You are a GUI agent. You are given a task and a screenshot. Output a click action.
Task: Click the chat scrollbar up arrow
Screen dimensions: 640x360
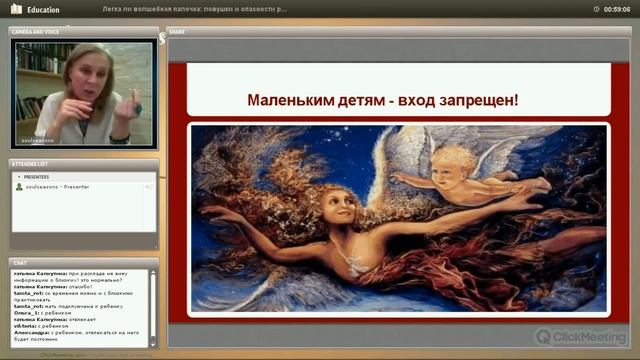click(x=153, y=272)
